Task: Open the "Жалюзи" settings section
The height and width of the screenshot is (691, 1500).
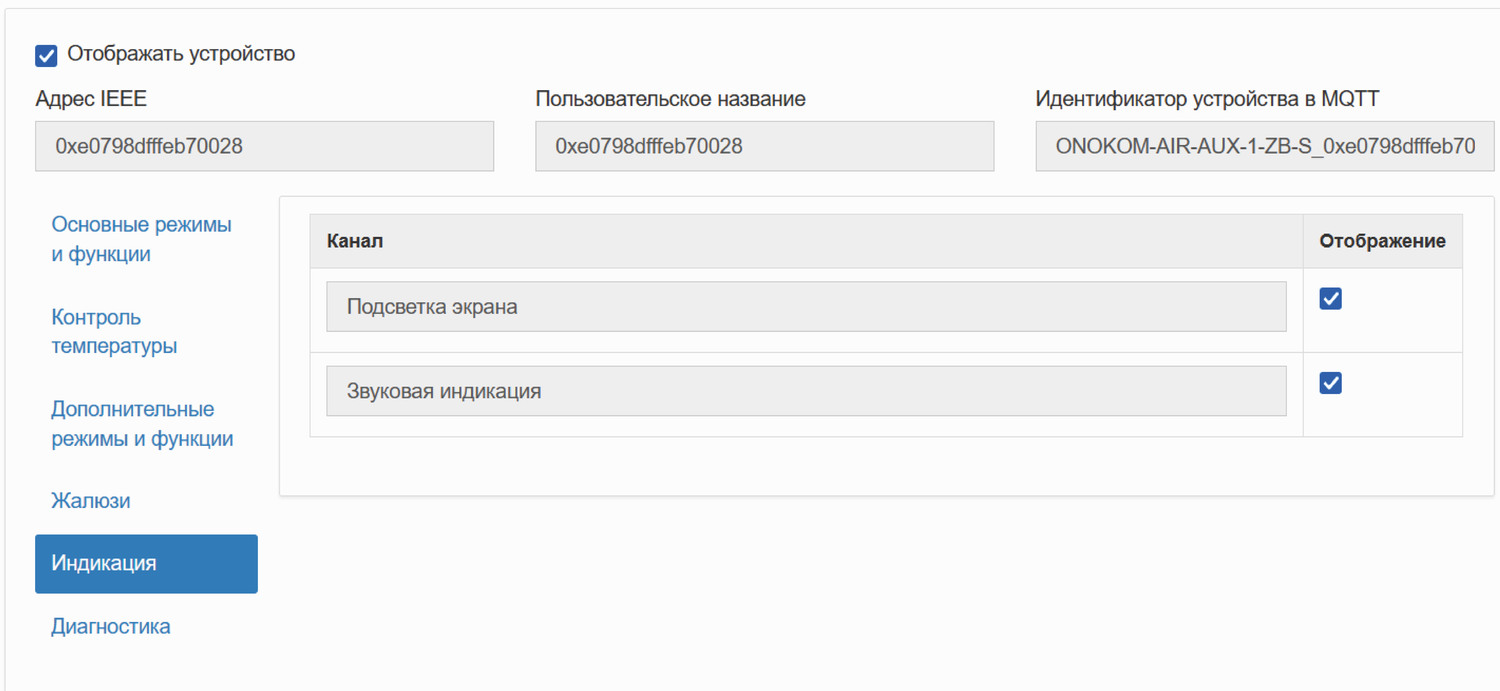Action: click(90, 500)
